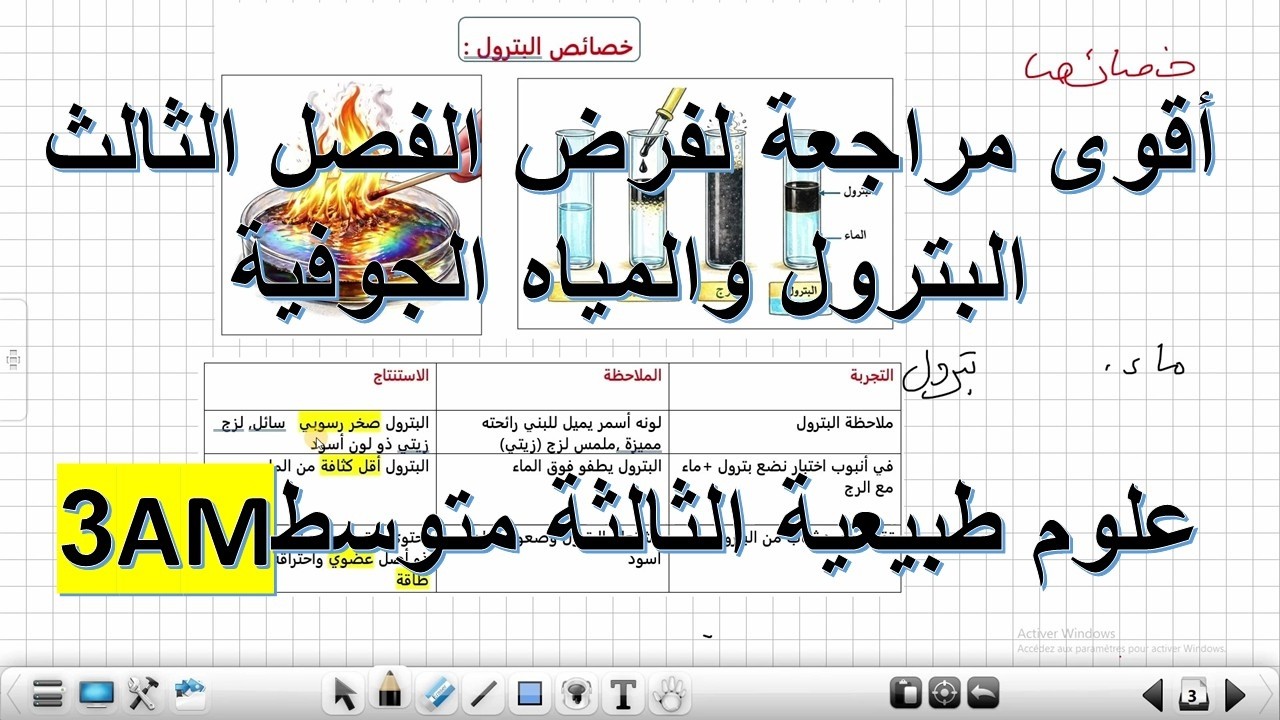The image size is (1280, 720).
Task: Collapse toolbar using left edge arrow
Action: (x=10, y=692)
